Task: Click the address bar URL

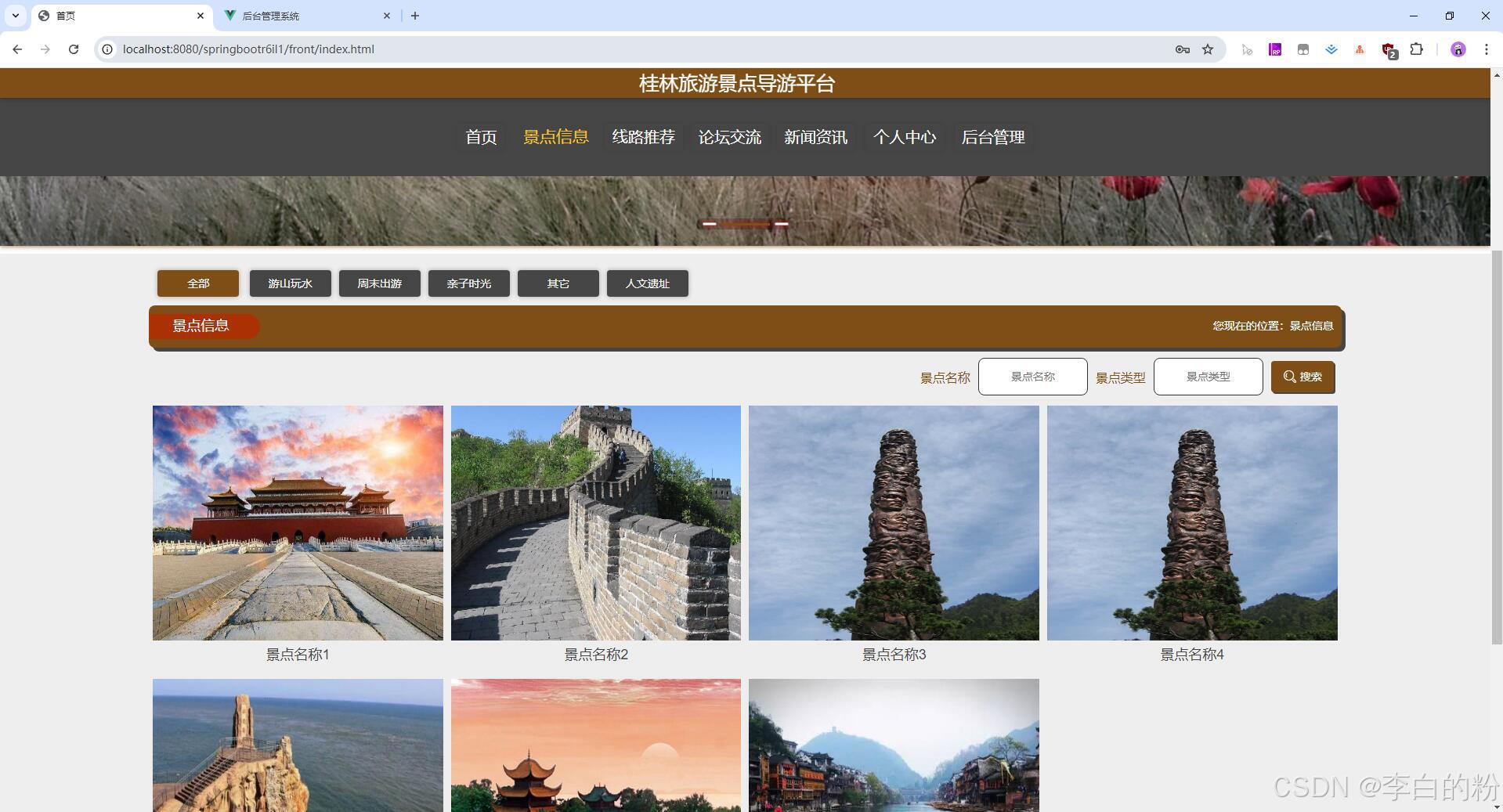Action: (x=248, y=49)
